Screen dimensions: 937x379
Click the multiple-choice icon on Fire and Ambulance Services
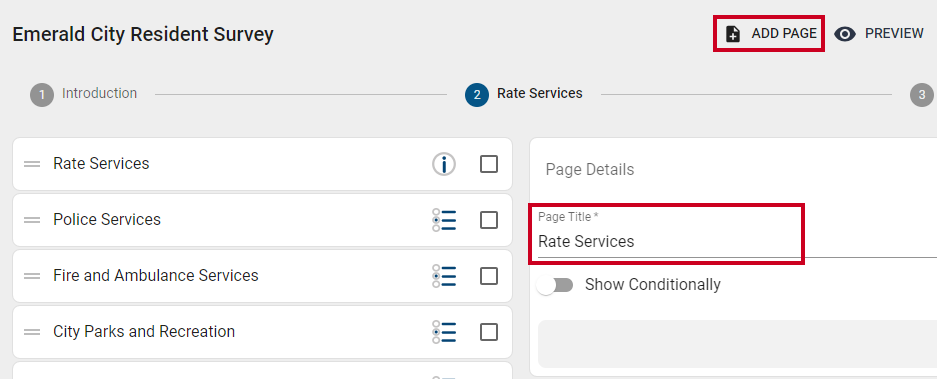click(444, 276)
